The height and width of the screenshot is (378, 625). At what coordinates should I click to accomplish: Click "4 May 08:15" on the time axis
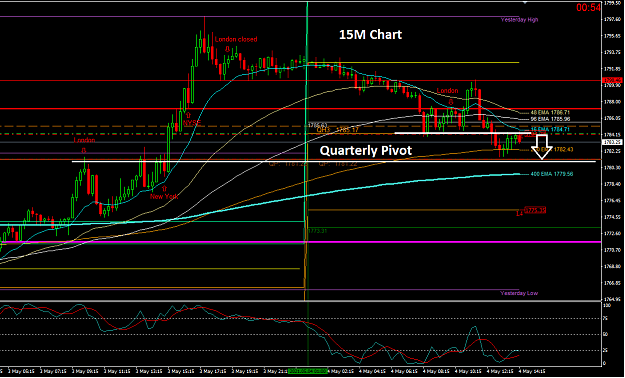[436, 371]
